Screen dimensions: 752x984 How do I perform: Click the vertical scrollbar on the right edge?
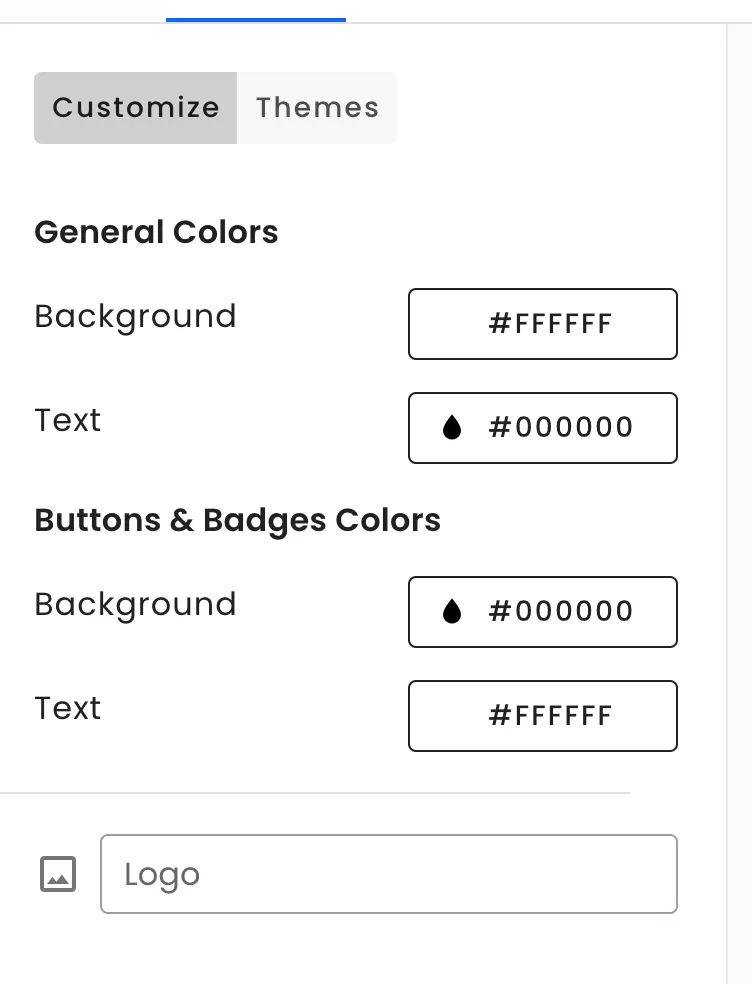(x=739, y=500)
